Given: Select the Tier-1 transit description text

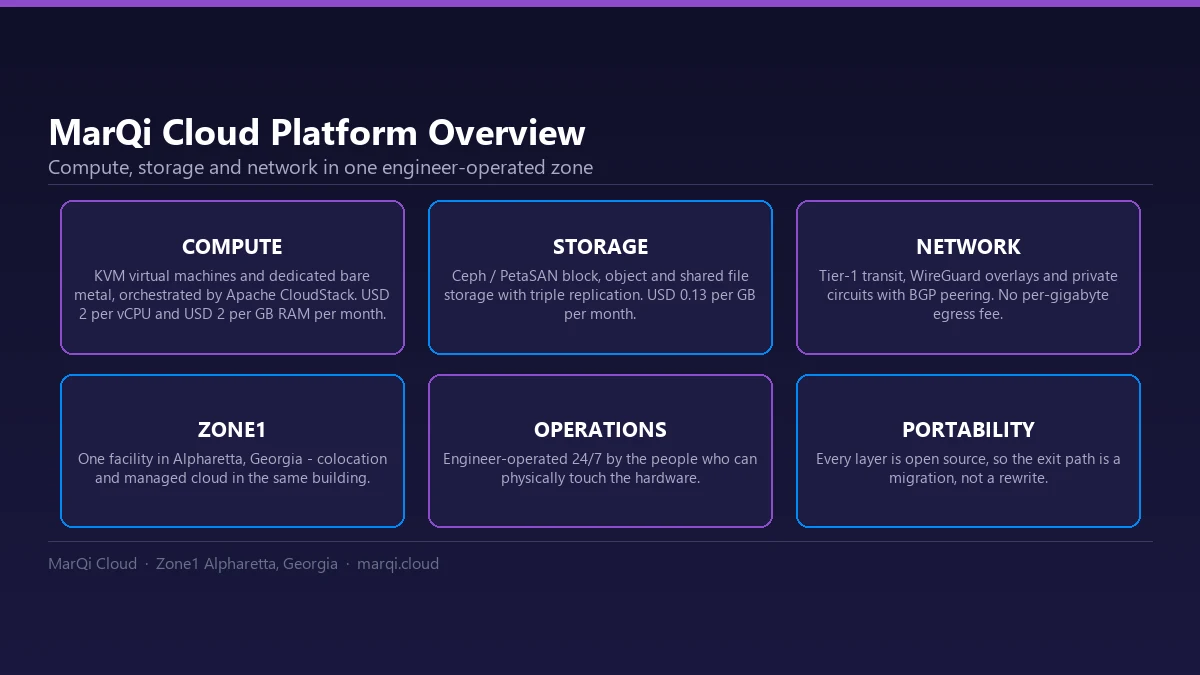Looking at the screenshot, I should click(x=968, y=295).
